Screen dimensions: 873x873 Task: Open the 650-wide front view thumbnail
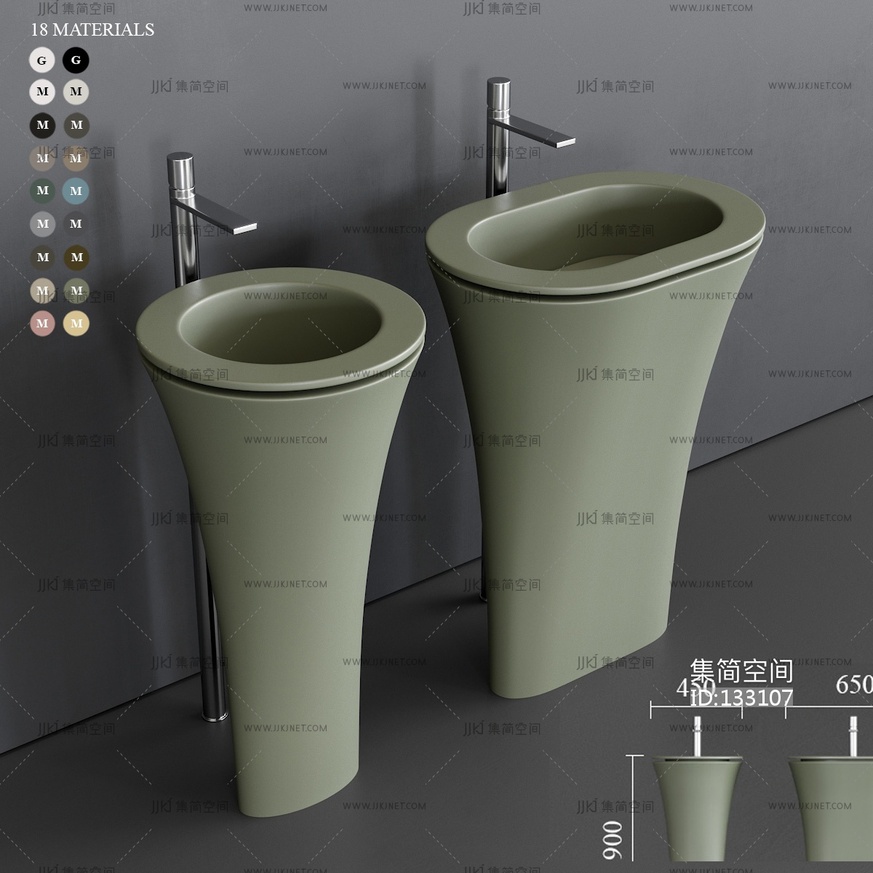tap(832, 805)
